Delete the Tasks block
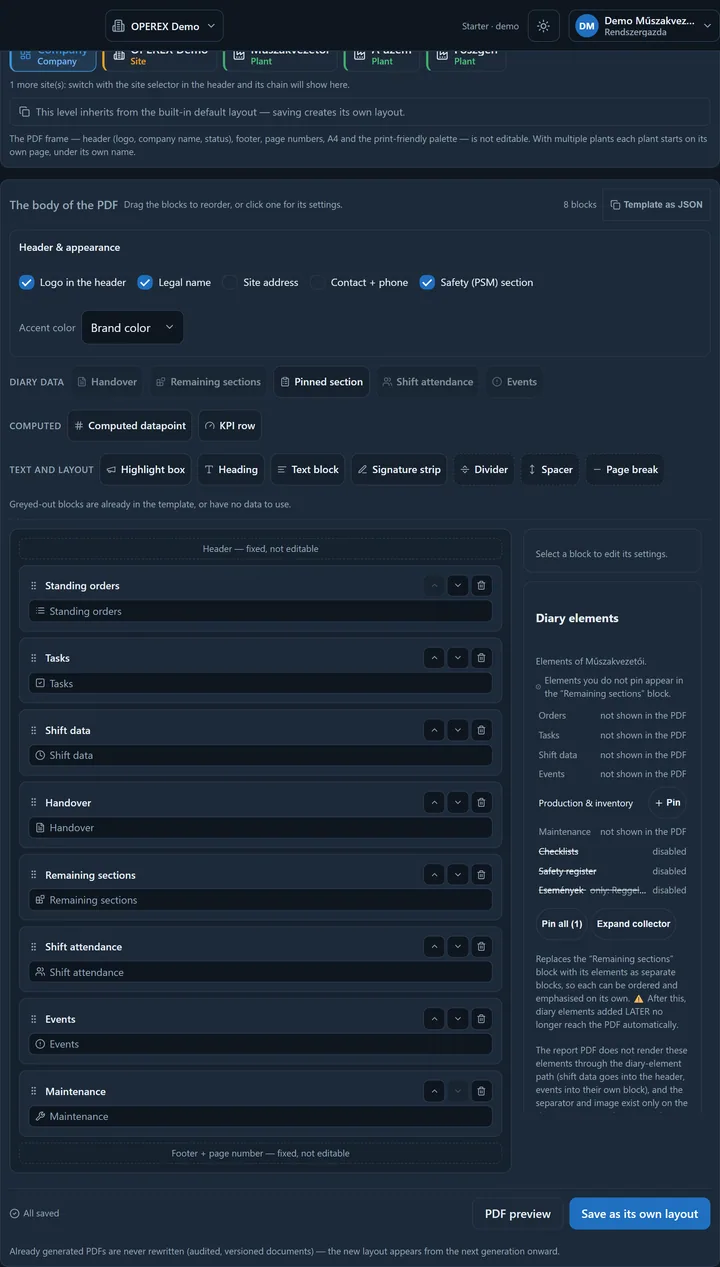 pyautogui.click(x=481, y=658)
